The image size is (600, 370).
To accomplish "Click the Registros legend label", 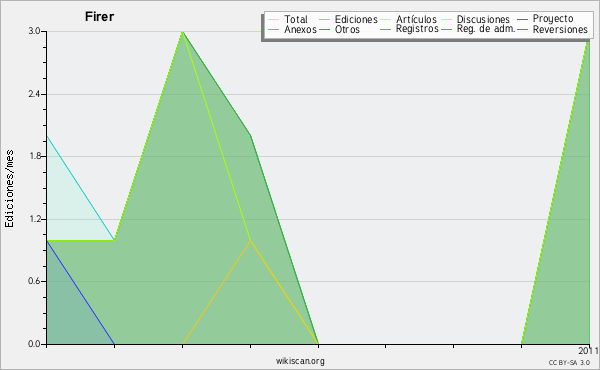I will [x=417, y=29].
